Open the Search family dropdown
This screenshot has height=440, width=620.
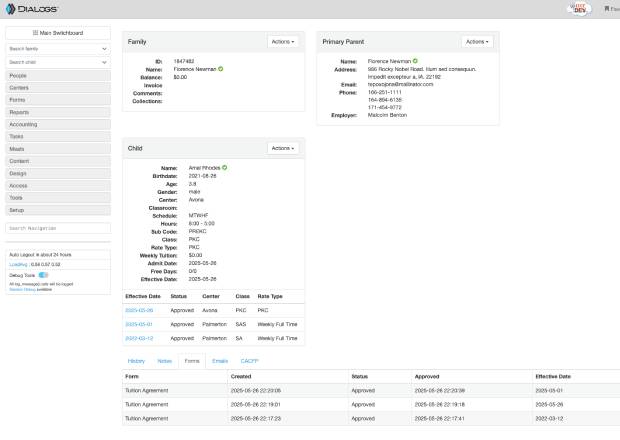(57, 48)
